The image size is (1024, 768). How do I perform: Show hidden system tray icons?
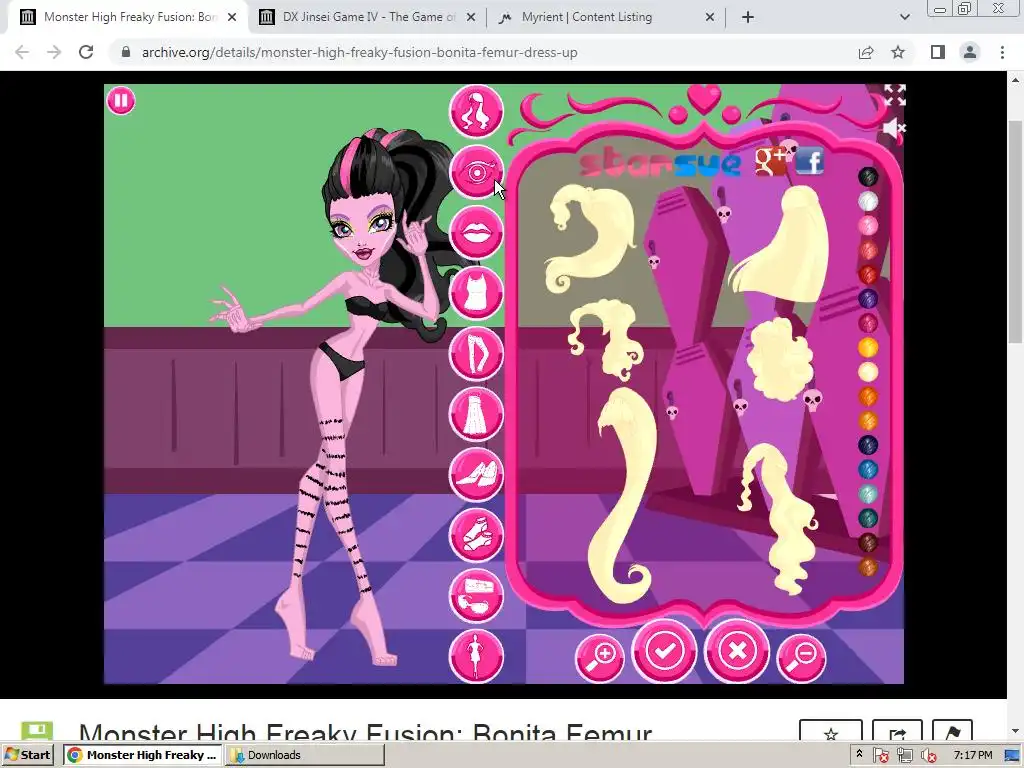859,754
